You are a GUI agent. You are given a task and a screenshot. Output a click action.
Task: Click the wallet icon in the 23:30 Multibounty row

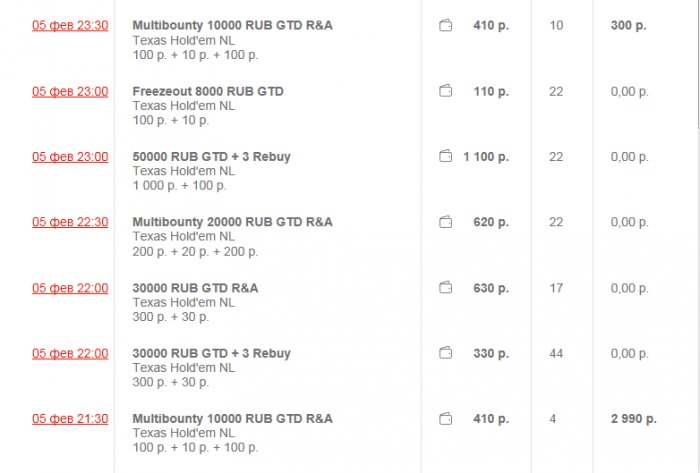[446, 26]
